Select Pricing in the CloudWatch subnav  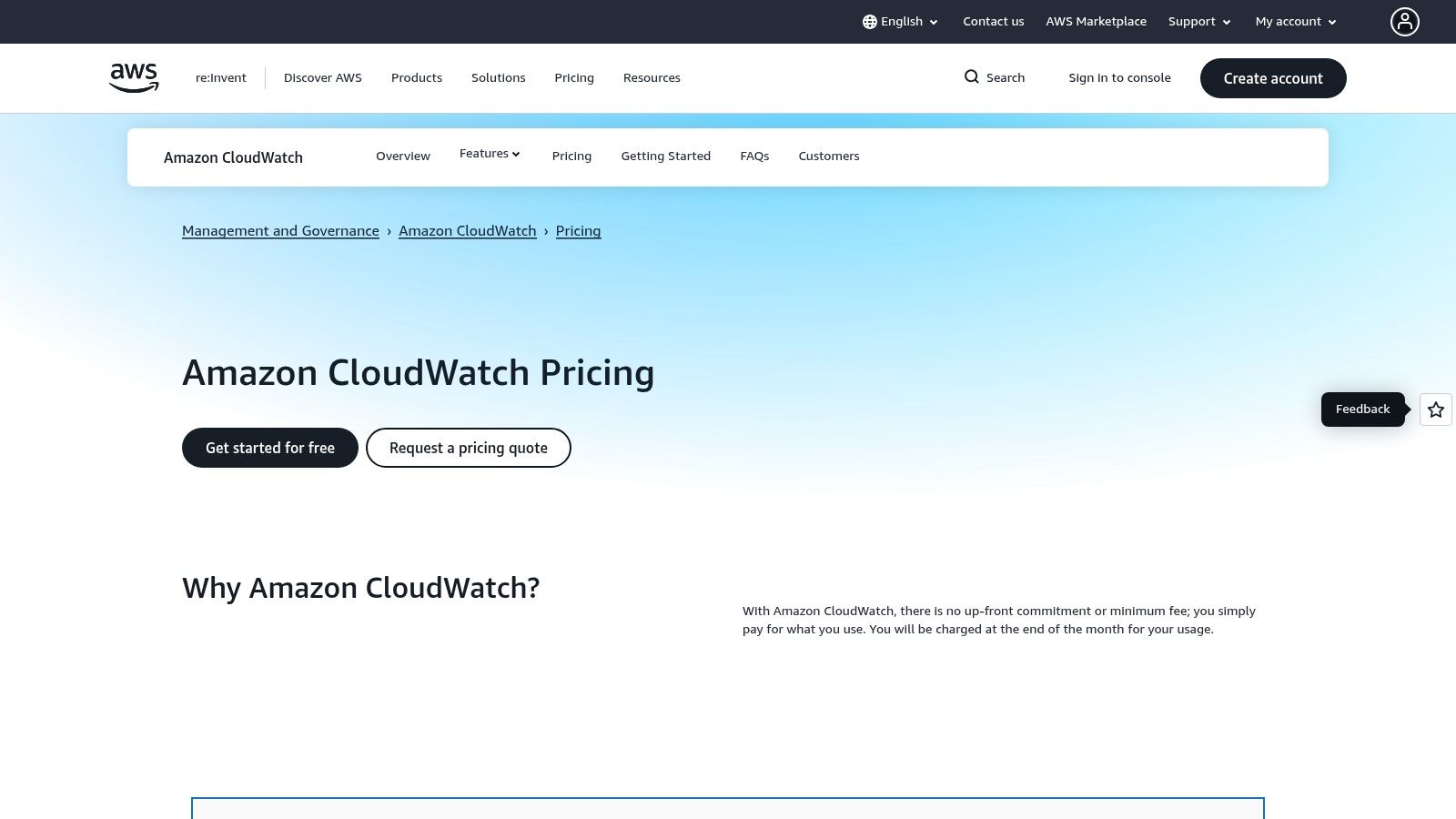(x=571, y=157)
